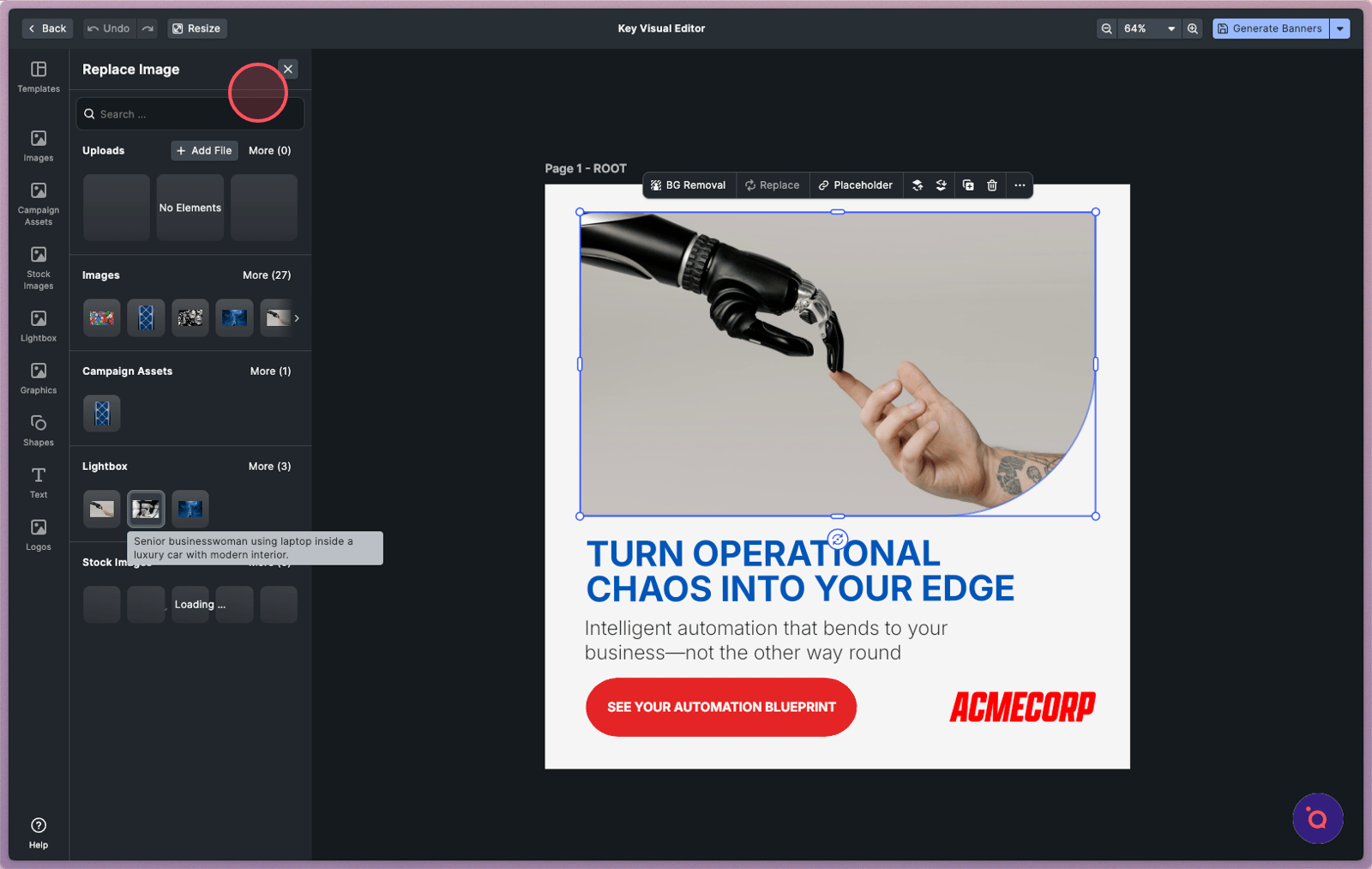1372x869 pixels.
Task: Click the Add File button
Action: (x=204, y=151)
